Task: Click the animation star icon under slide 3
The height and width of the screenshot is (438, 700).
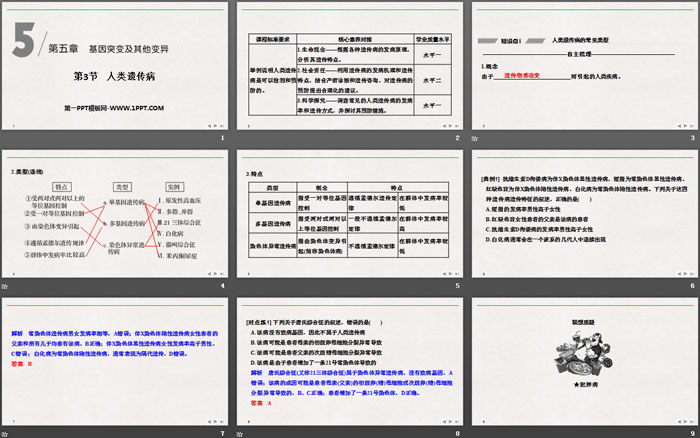Action: tap(475, 138)
